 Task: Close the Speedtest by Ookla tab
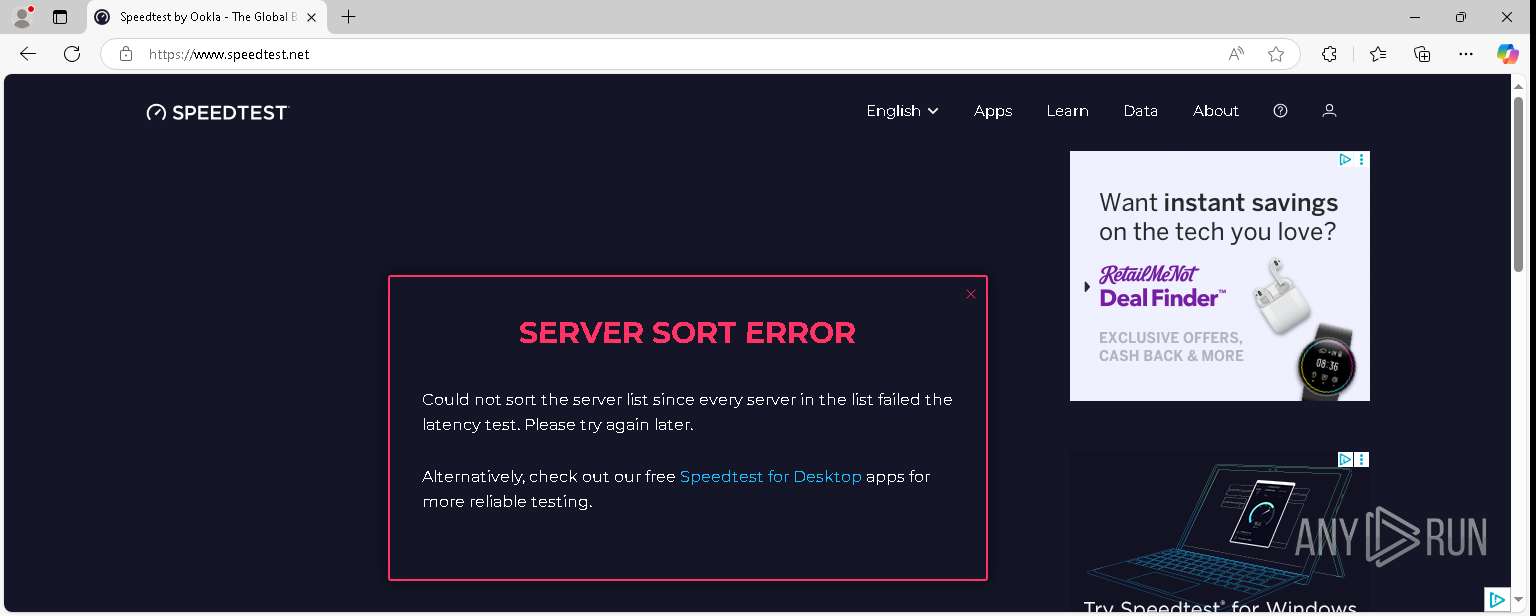click(x=311, y=17)
